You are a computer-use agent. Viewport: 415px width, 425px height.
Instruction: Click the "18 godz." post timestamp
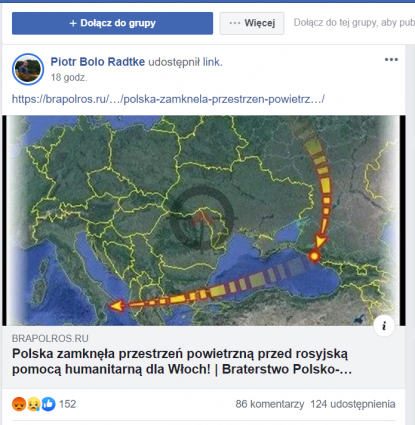(x=69, y=78)
